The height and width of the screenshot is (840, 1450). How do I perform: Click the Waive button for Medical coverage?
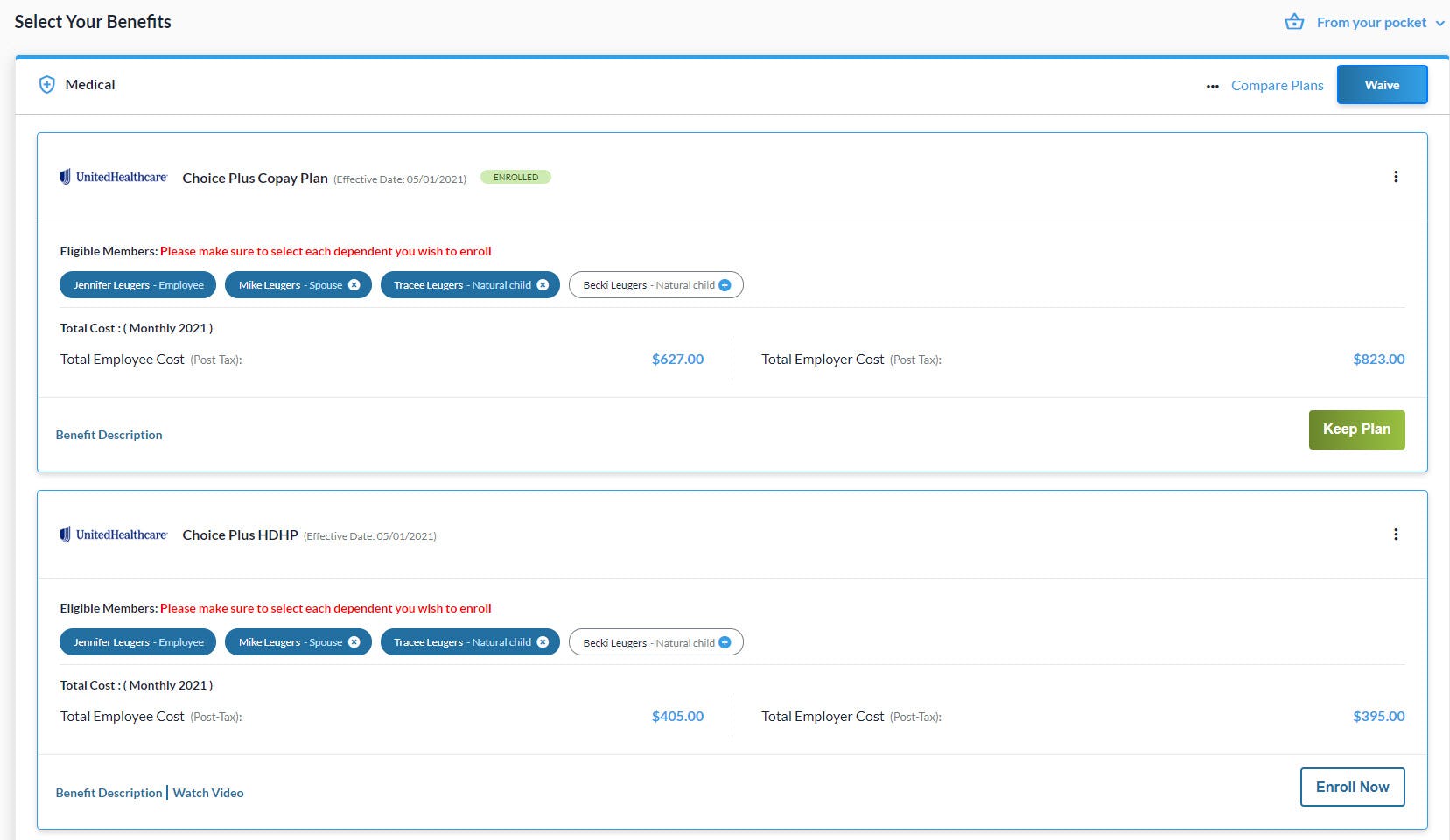[x=1382, y=84]
